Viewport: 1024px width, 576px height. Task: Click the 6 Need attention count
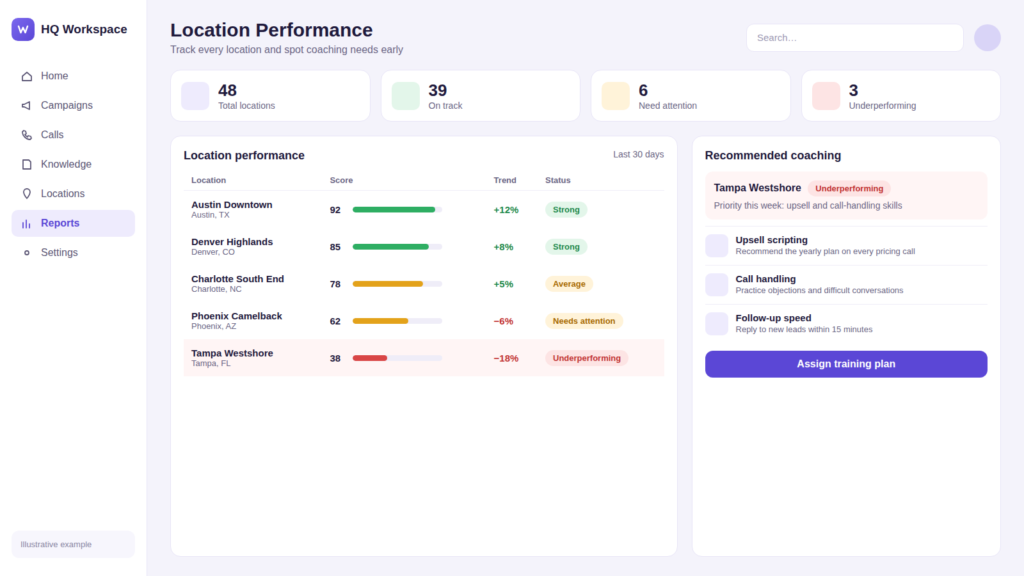[643, 90]
